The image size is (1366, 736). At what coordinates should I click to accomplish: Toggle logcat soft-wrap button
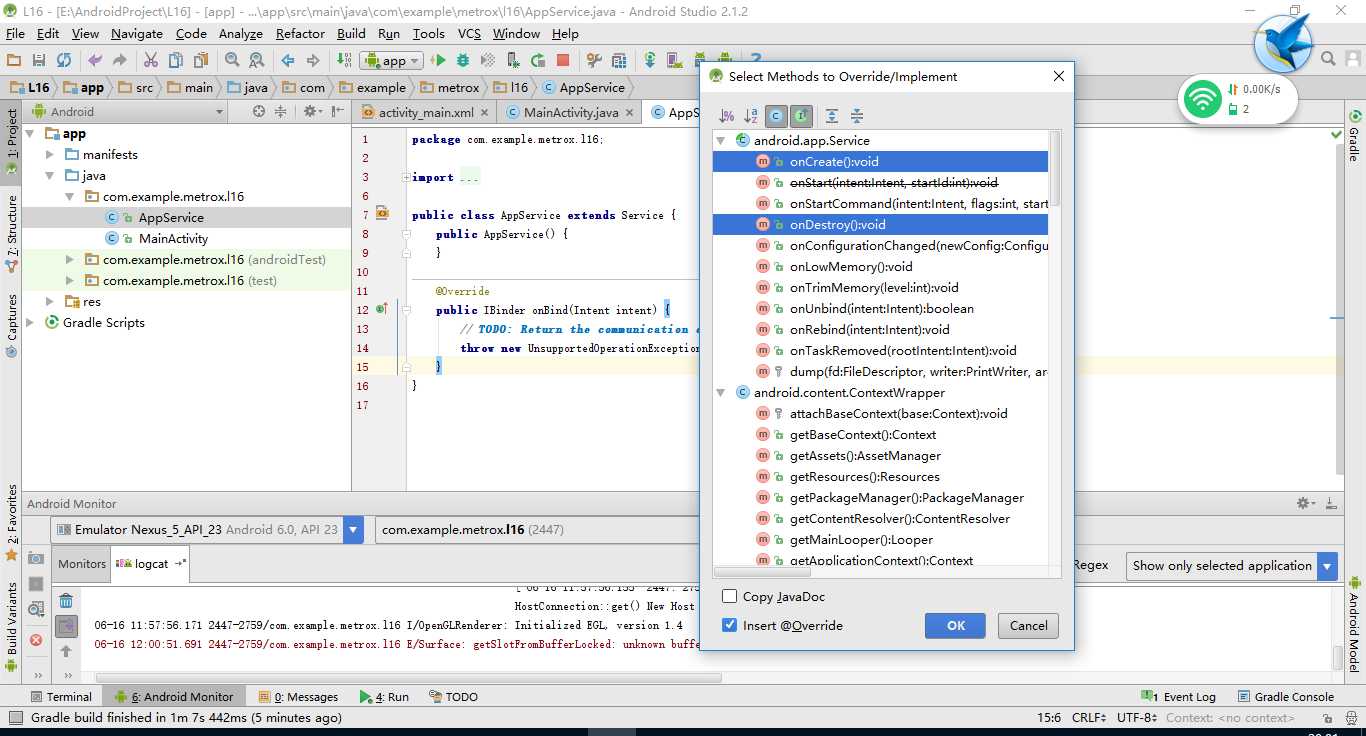(x=66, y=626)
